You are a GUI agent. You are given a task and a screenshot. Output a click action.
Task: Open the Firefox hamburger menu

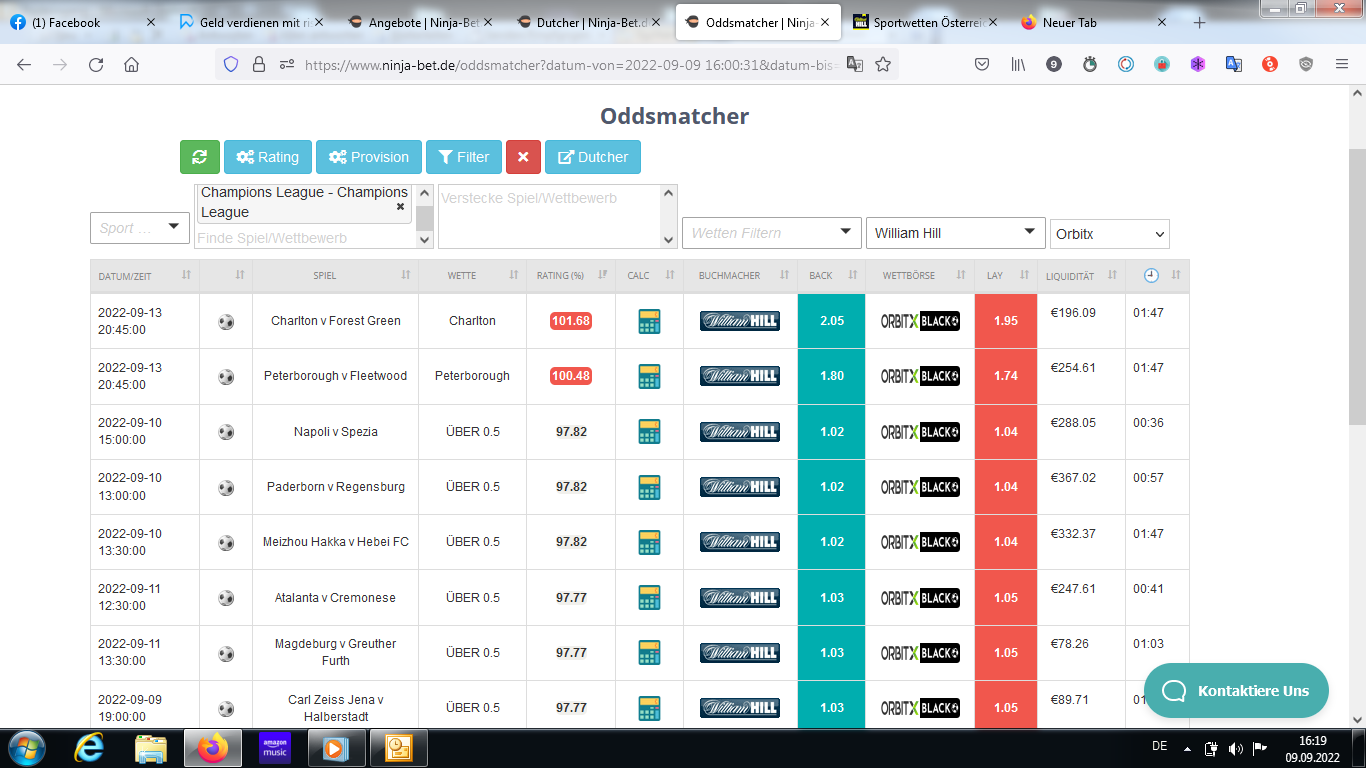tap(1342, 64)
